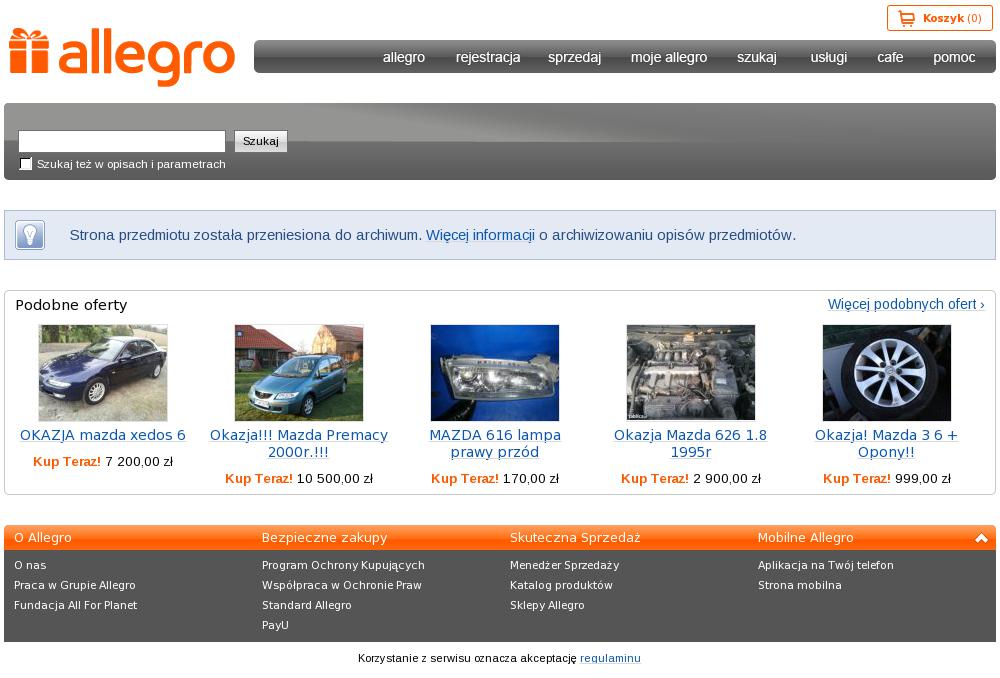Open the 'PayU' footer link
Screen dimensions: 1000x678
coord(275,625)
